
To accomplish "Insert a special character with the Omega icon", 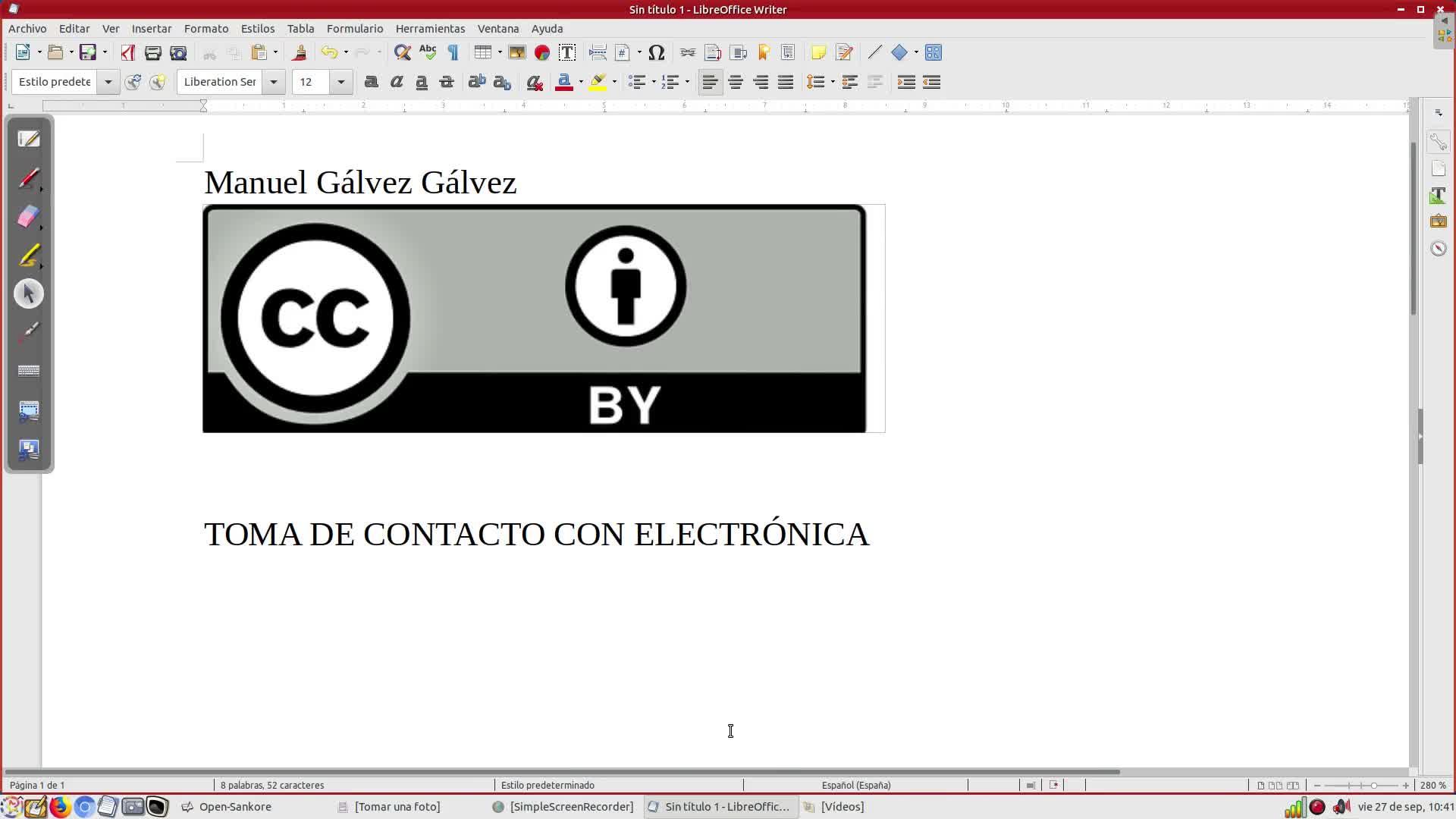I will tap(657, 52).
